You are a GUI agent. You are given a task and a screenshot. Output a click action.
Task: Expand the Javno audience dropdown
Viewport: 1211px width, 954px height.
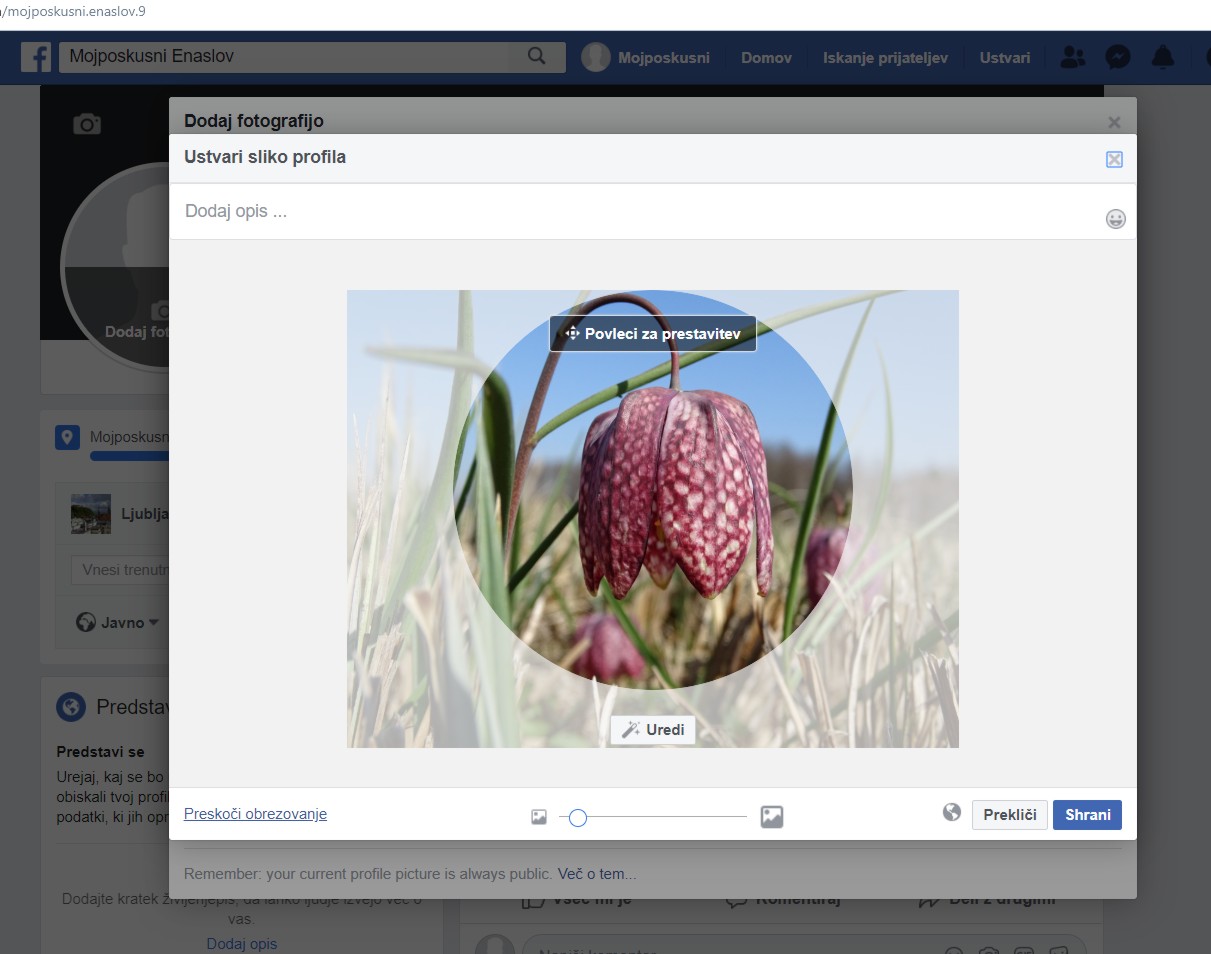(118, 622)
